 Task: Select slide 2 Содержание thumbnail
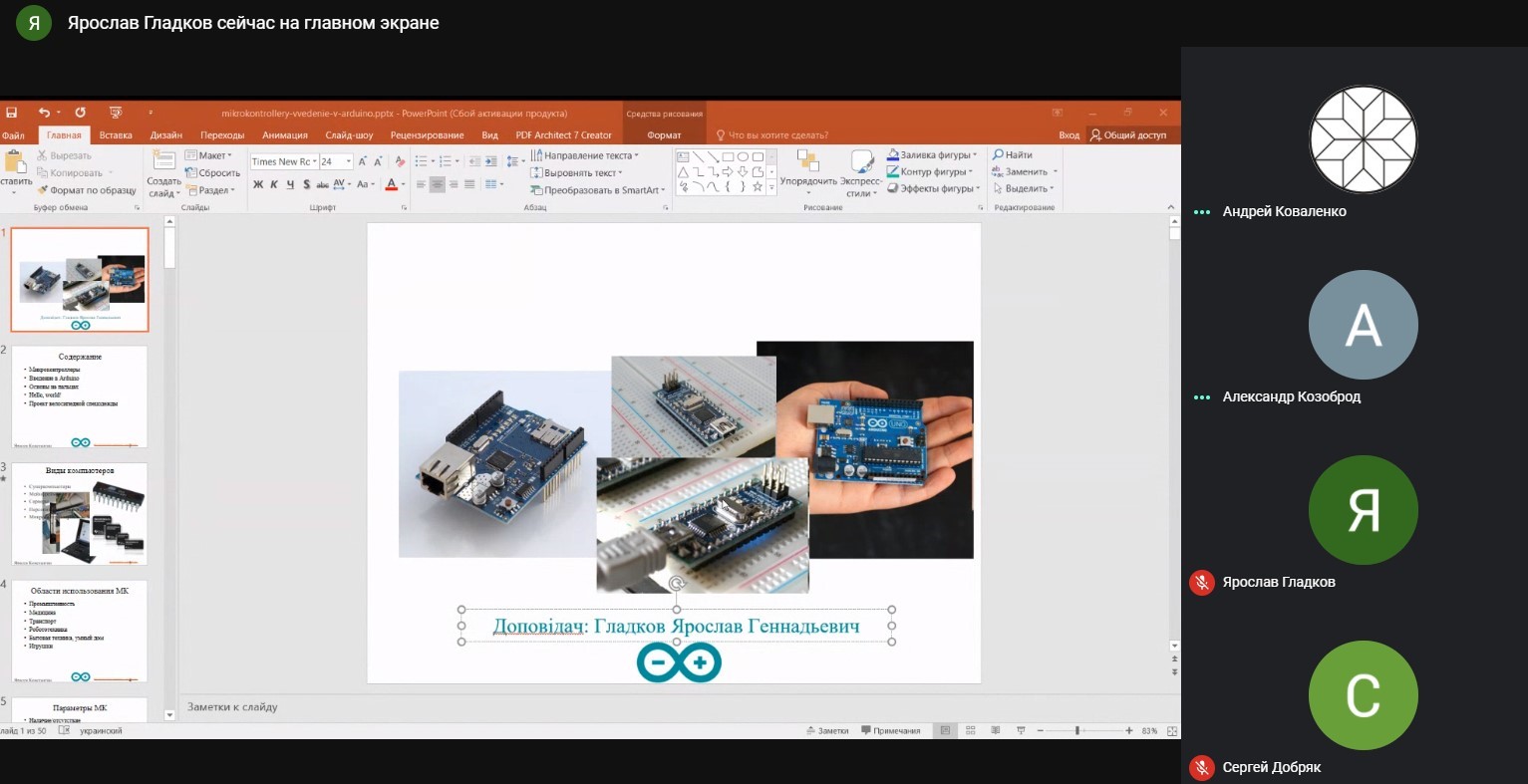pos(80,396)
